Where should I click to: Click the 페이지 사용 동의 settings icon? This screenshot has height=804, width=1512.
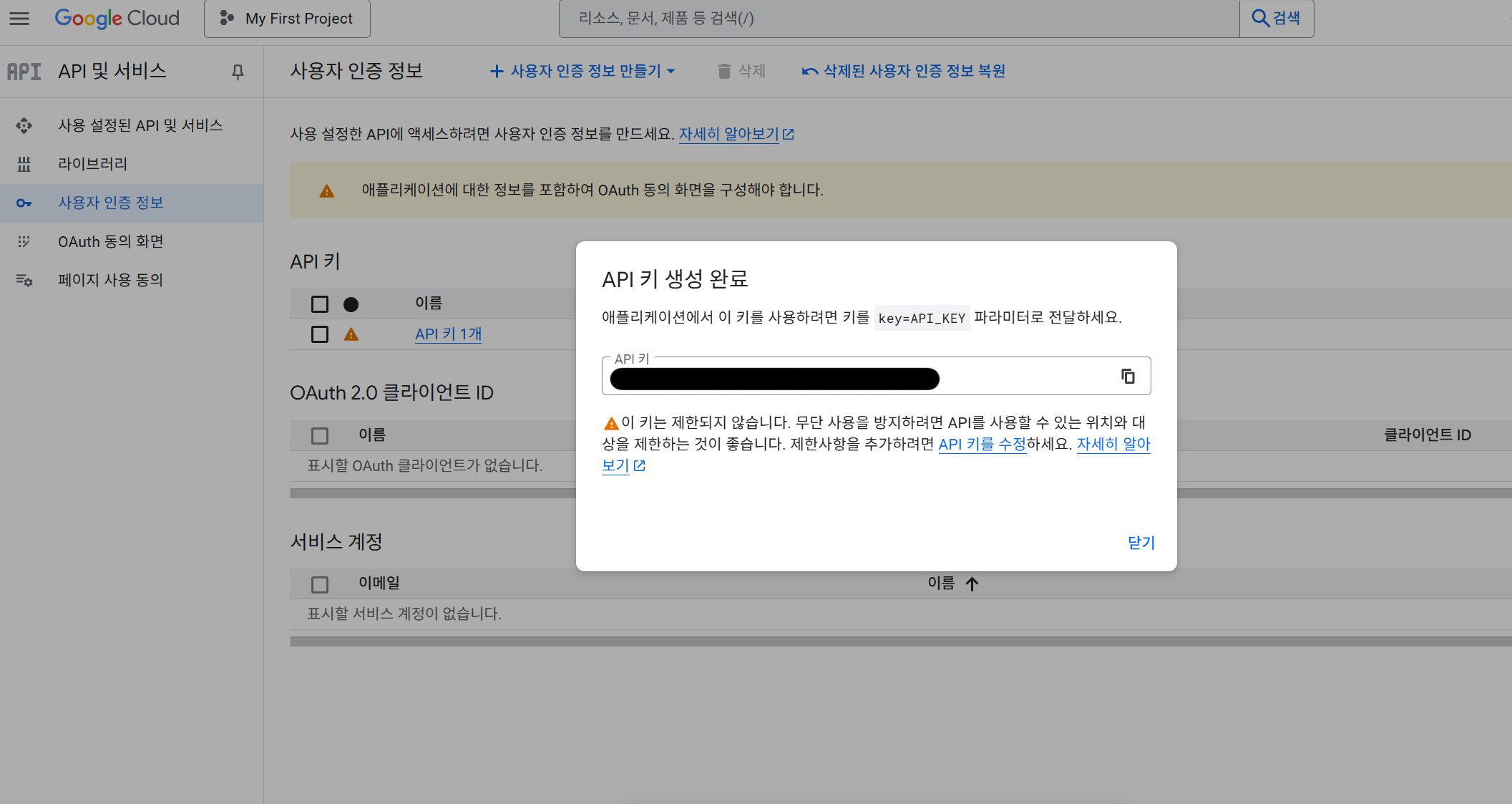[x=24, y=280]
